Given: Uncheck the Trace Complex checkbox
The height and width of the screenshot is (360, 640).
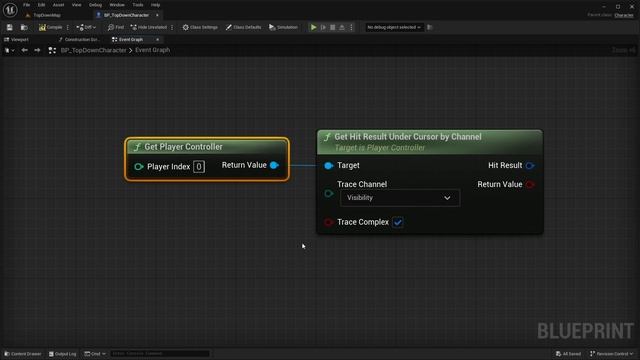Looking at the screenshot, I should point(398,222).
